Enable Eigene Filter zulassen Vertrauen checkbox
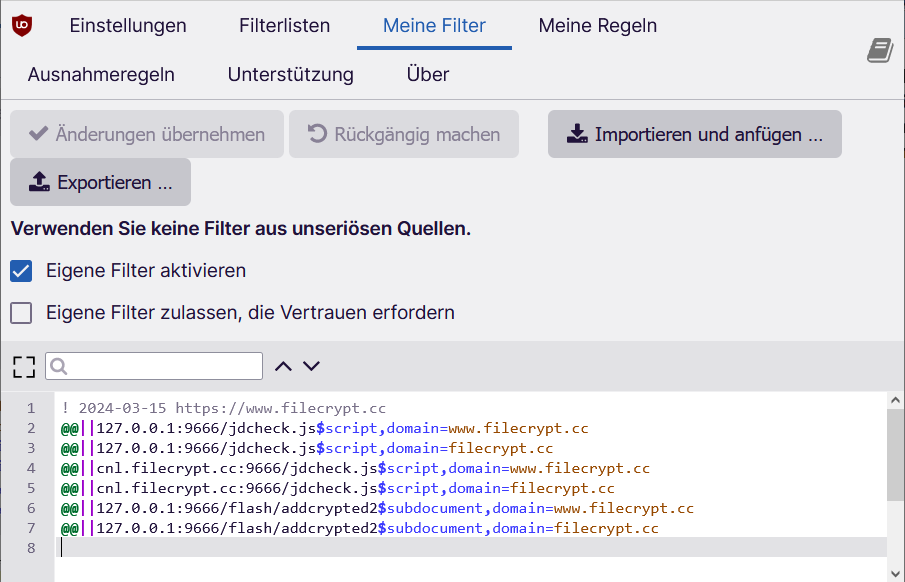Viewport: 905px width, 582px height. [x=21, y=313]
